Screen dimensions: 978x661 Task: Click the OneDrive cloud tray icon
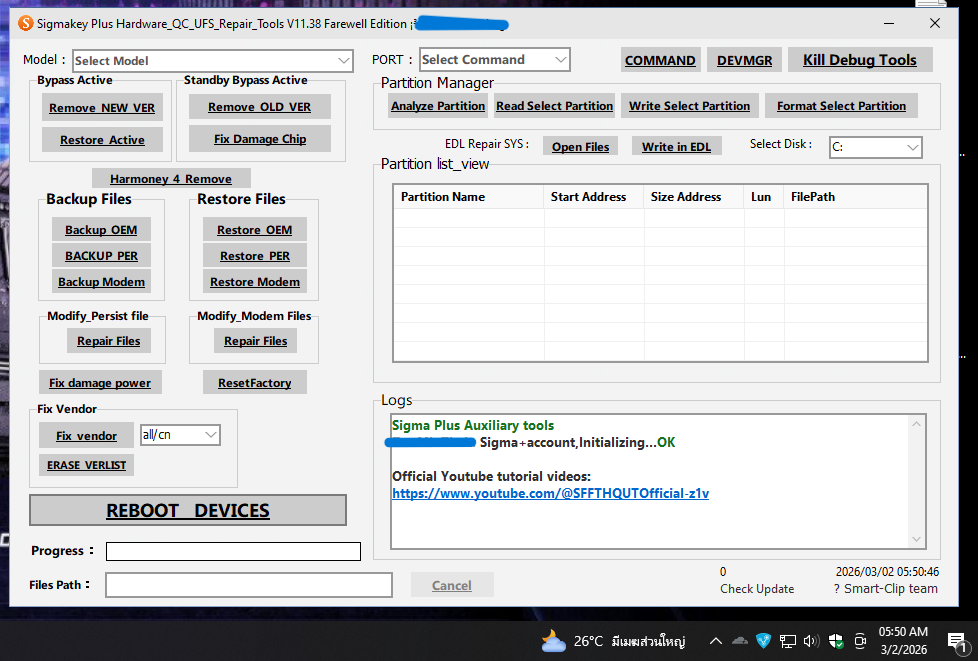tap(740, 641)
